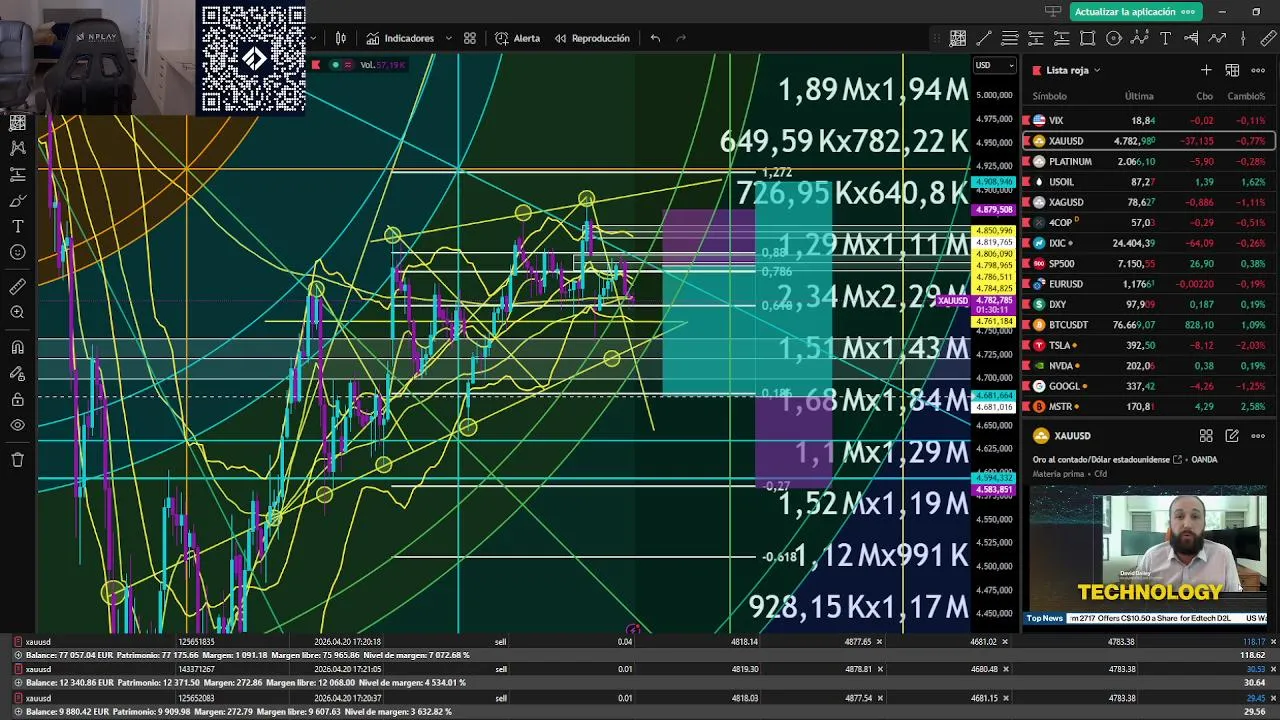Screen dimensions: 1280x720
Task: Select the Gann box favorite tool
Action: click(958, 38)
